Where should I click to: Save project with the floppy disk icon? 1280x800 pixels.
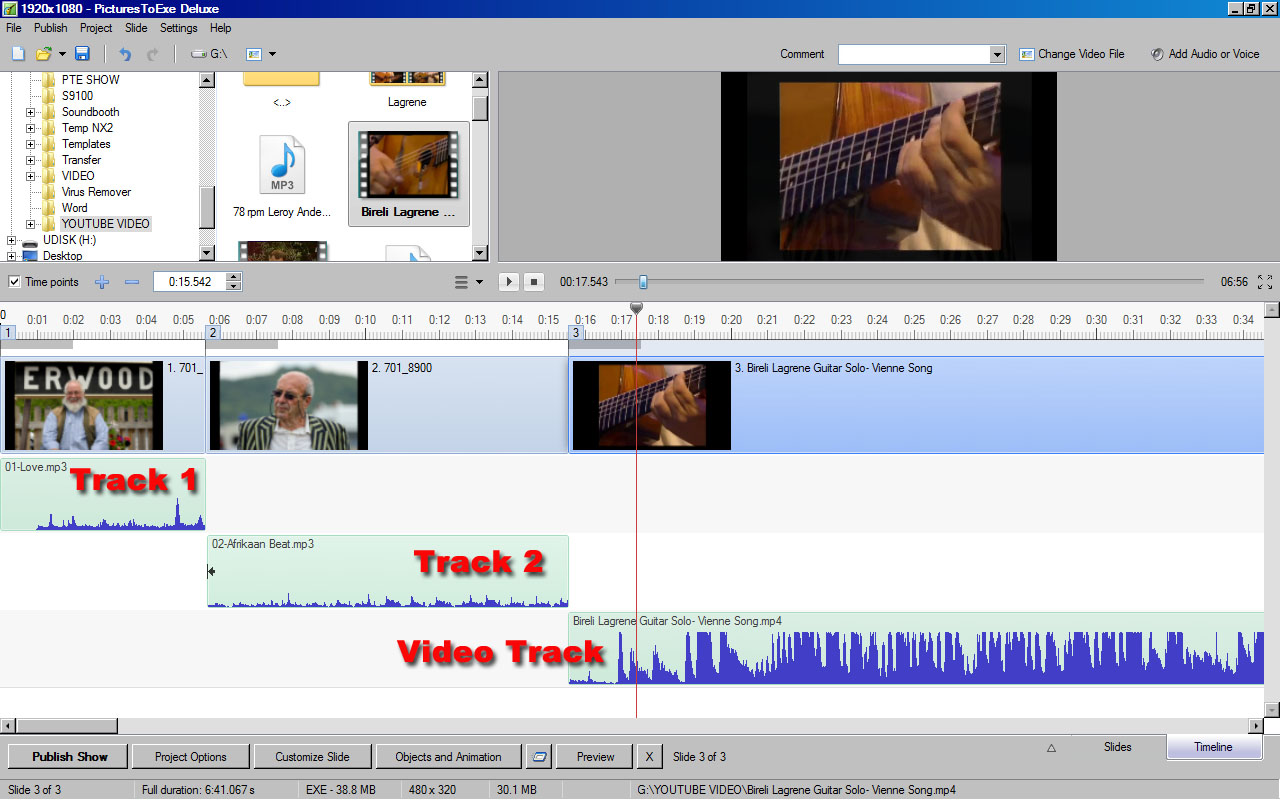[x=82, y=54]
